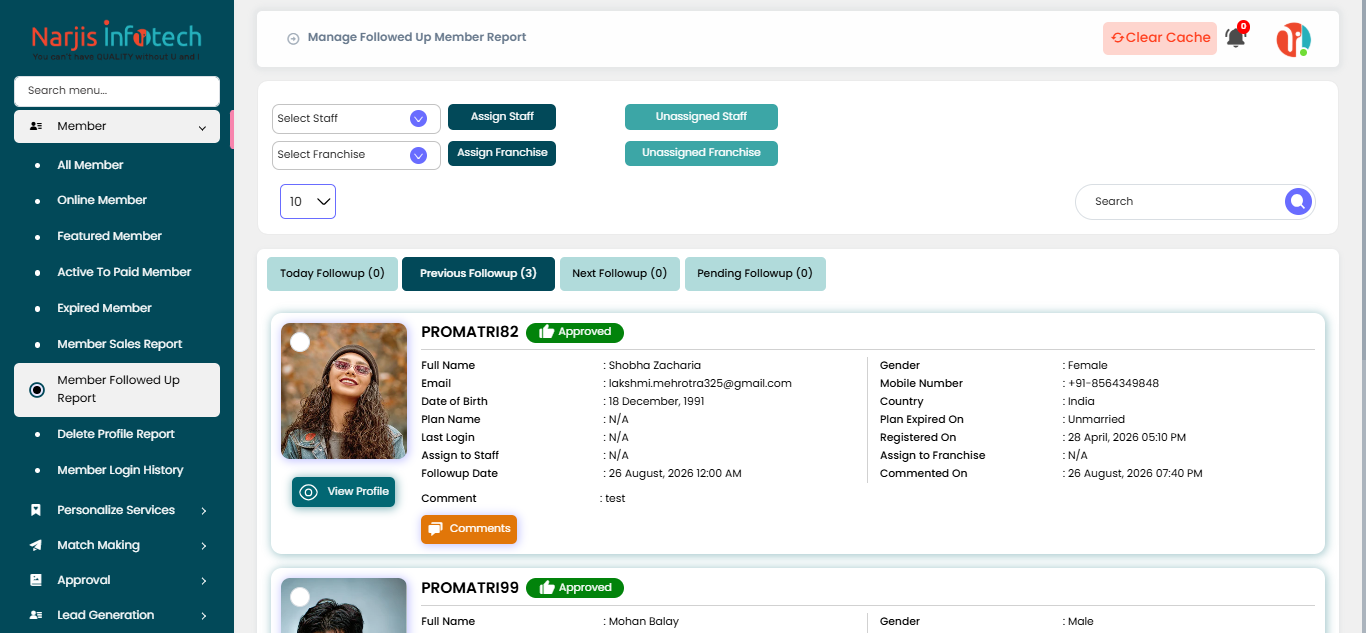This screenshot has height=633, width=1366.
Task: Click mobile number +91-8564349848
Action: [x=1113, y=383]
